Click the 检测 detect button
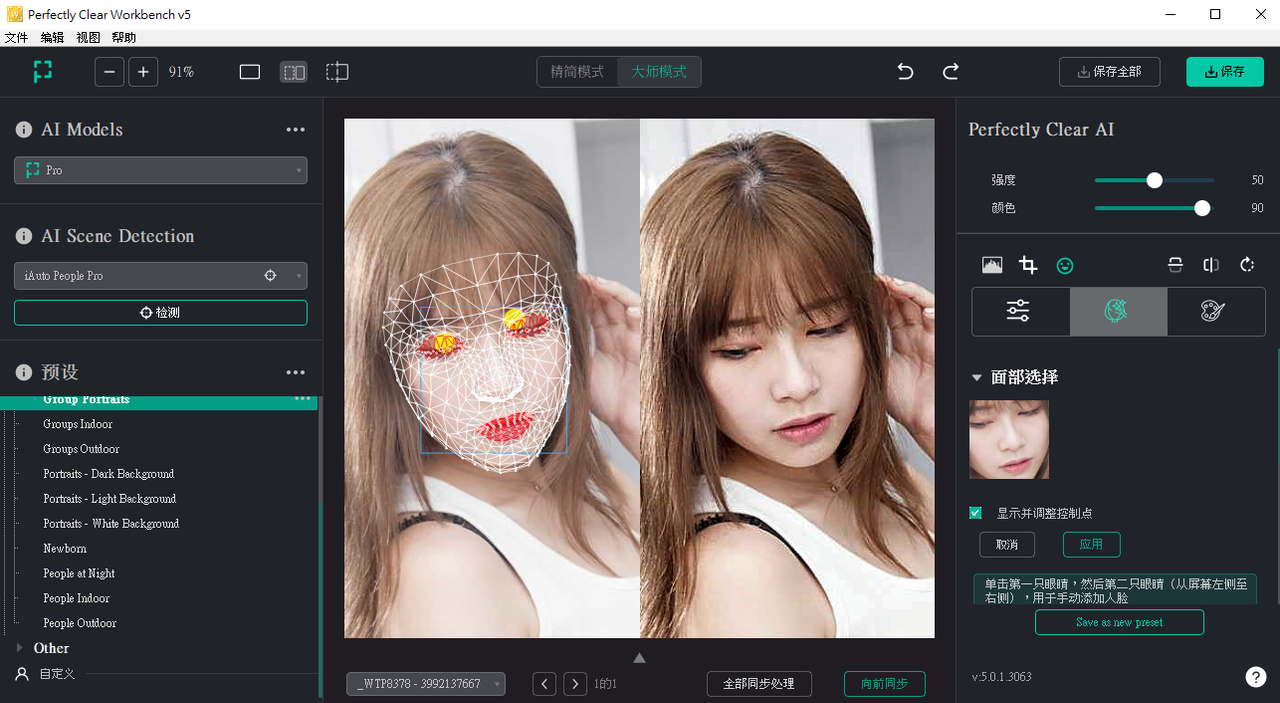 [160, 313]
